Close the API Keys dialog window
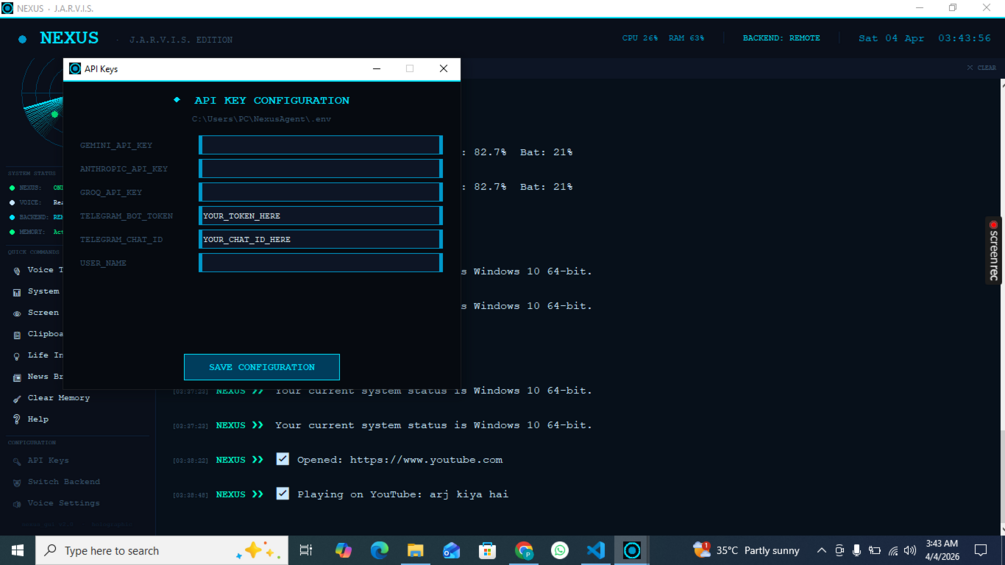 pos(444,69)
